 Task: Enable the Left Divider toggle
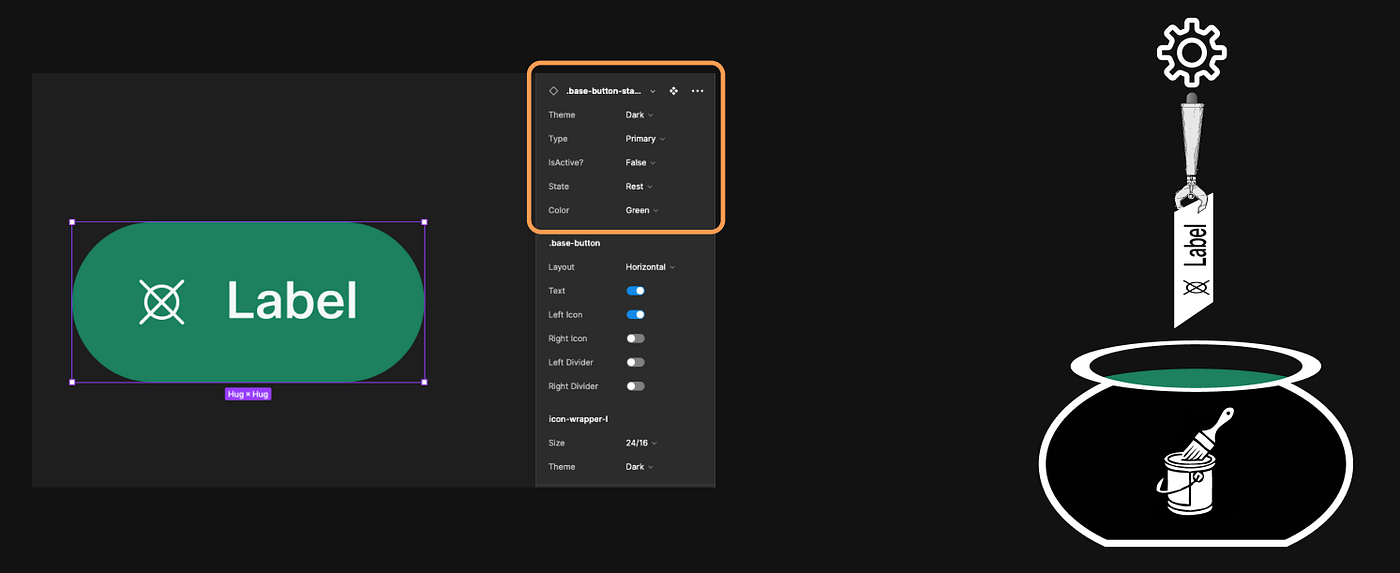coord(636,362)
